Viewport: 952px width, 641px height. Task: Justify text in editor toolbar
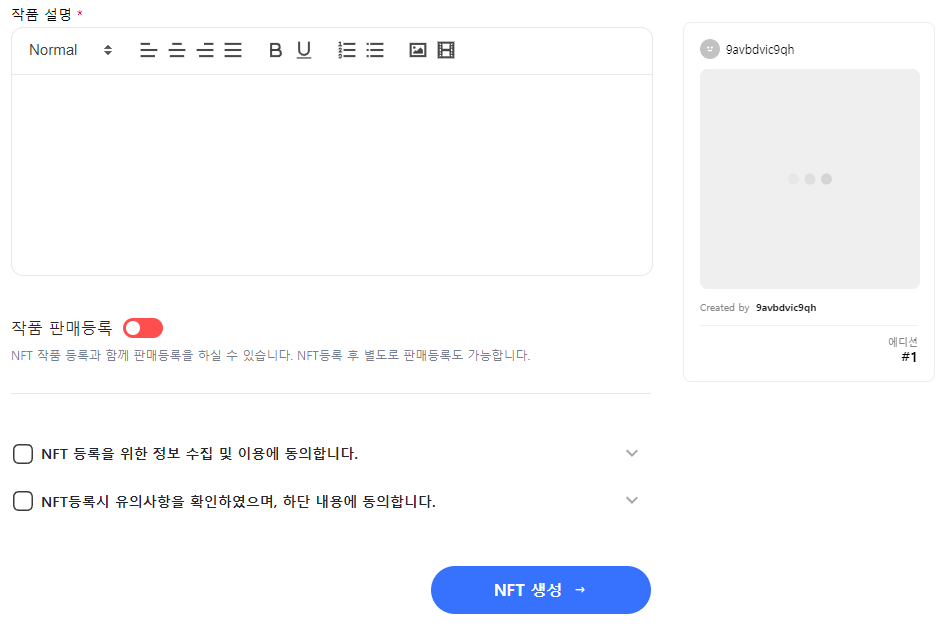coord(233,50)
